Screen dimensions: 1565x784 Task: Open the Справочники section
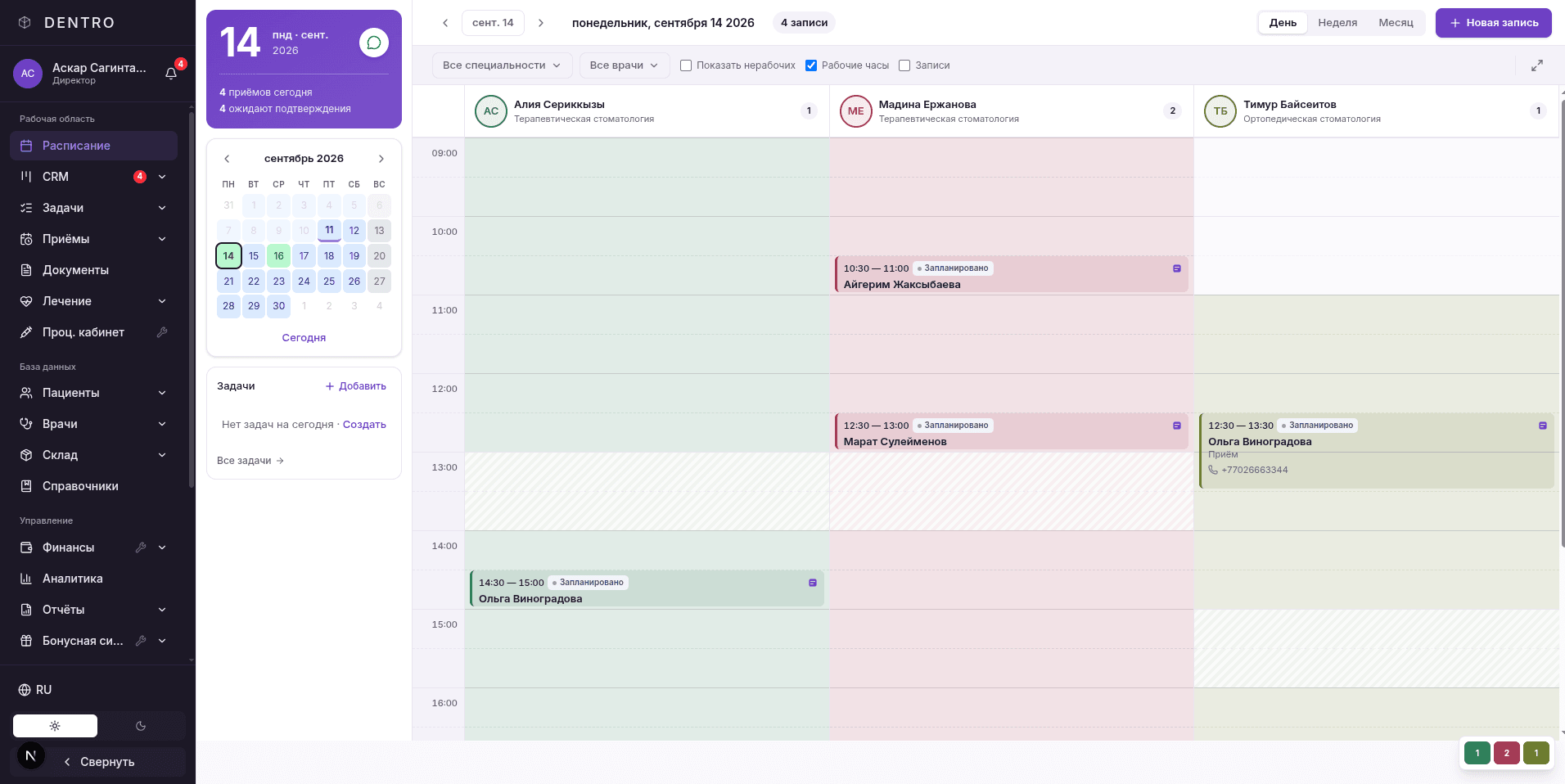tap(94, 486)
